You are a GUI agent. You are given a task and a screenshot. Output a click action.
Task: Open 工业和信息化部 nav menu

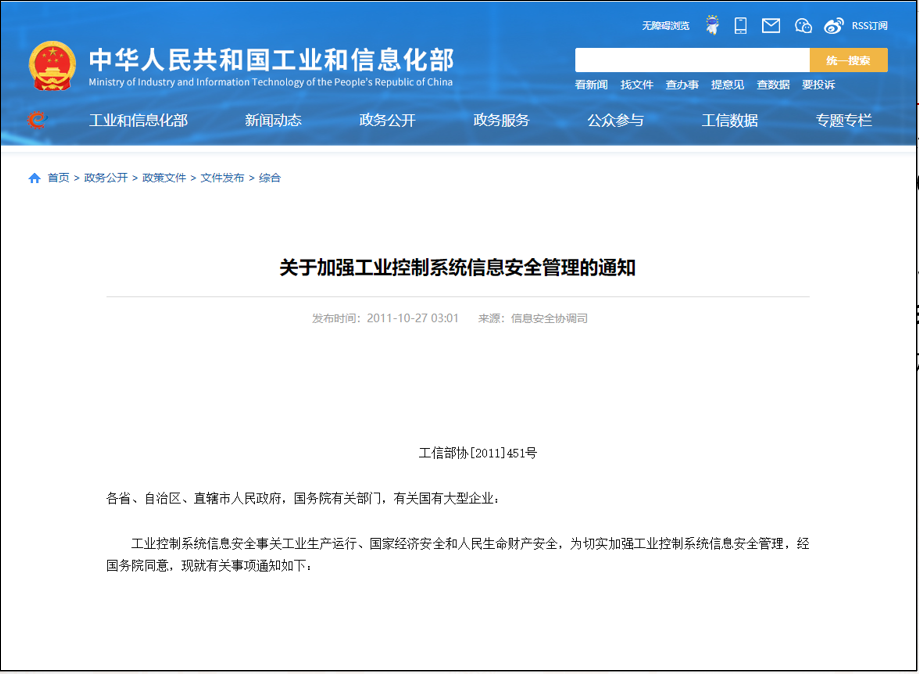138,120
